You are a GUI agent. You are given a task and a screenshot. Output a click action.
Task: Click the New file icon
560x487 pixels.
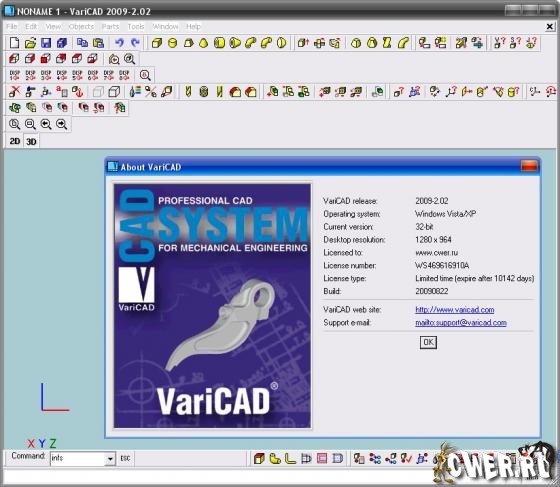(x=14, y=43)
